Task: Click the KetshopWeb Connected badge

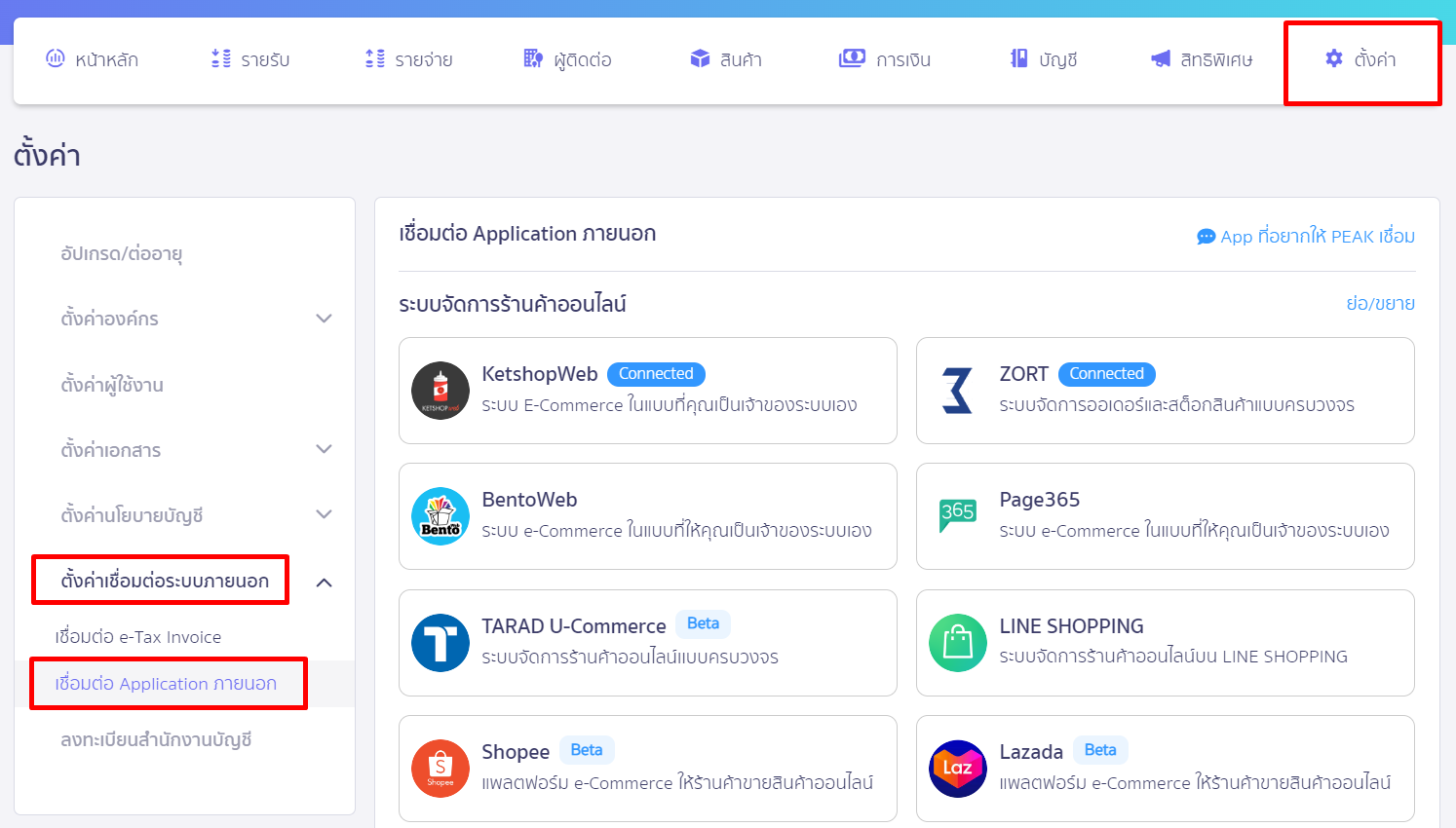Action: [x=656, y=374]
